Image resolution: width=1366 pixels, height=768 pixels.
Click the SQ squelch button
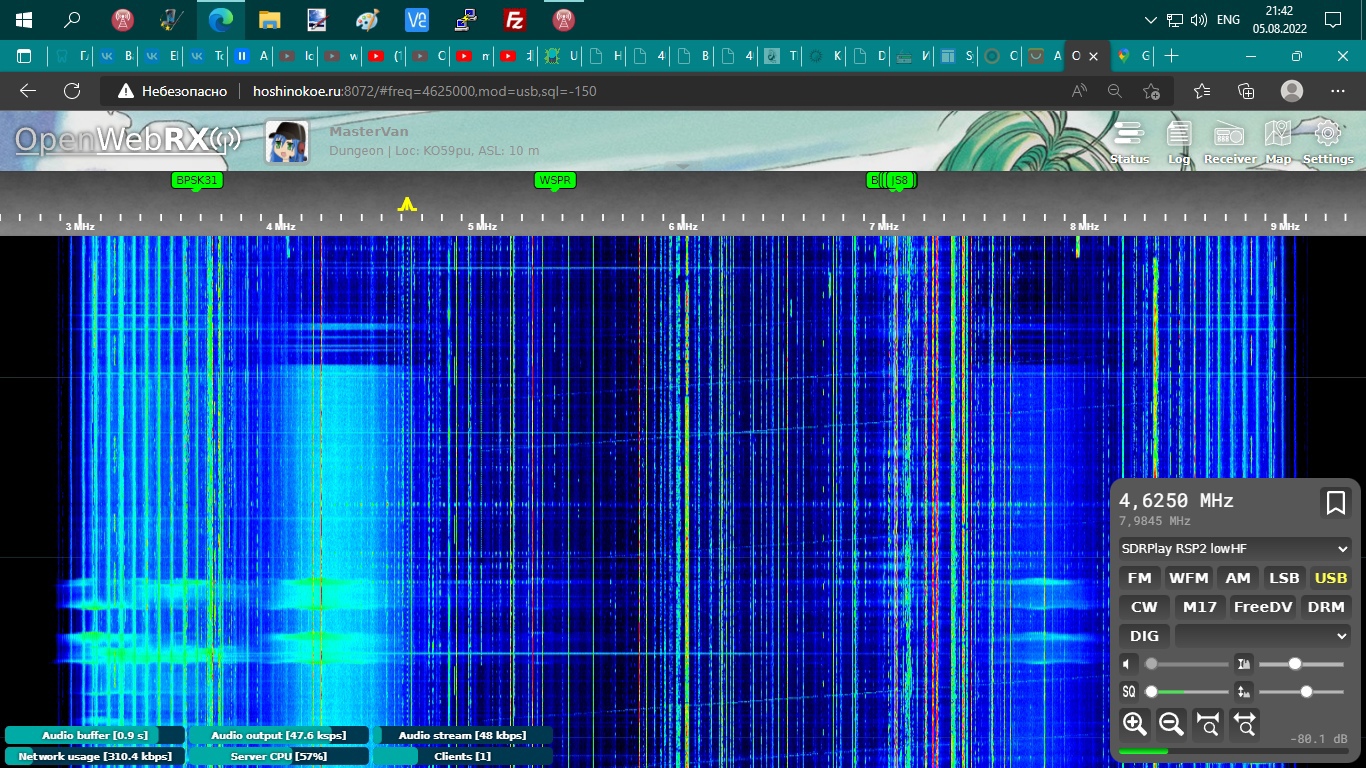[x=1128, y=691]
